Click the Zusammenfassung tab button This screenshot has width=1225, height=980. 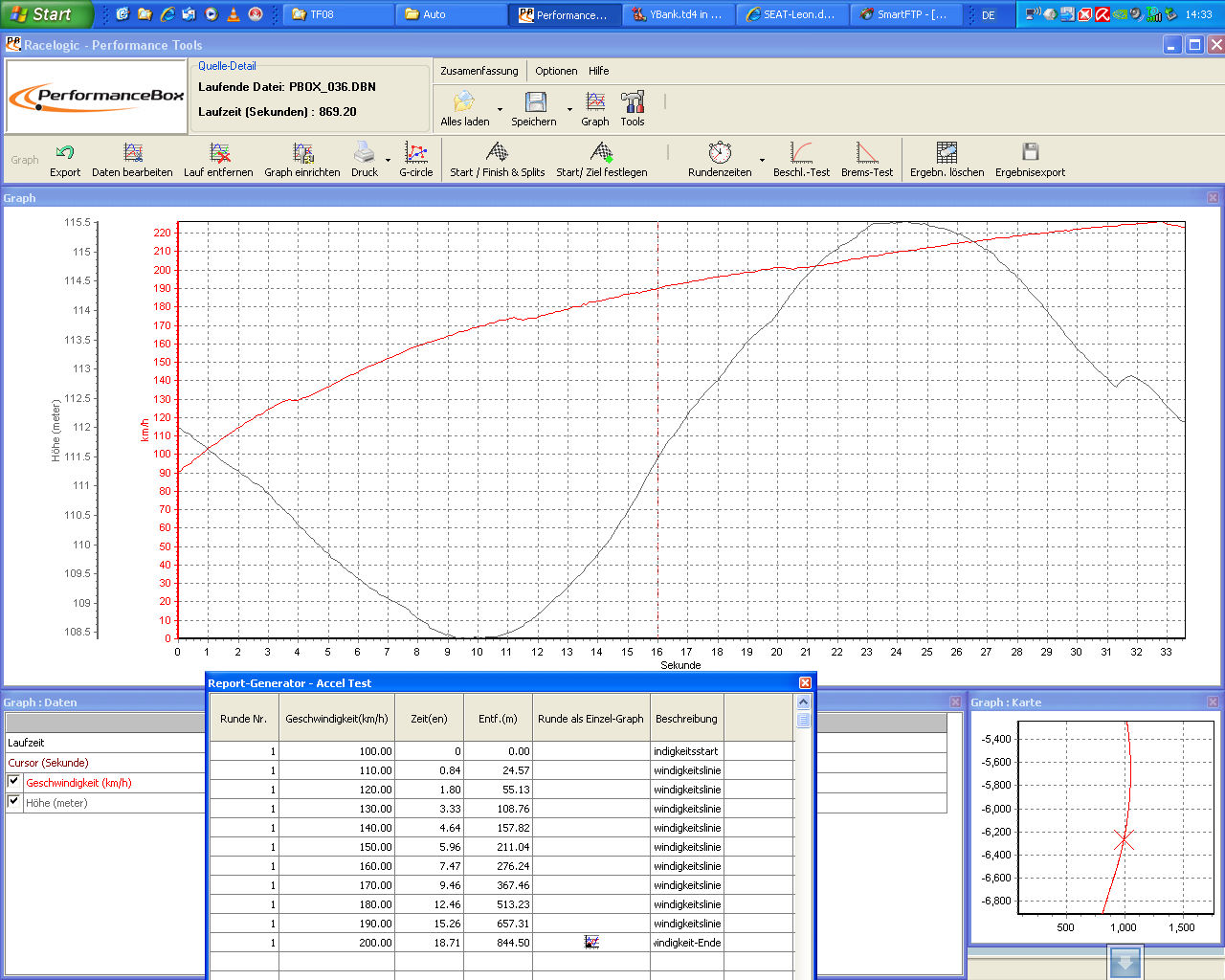479,71
